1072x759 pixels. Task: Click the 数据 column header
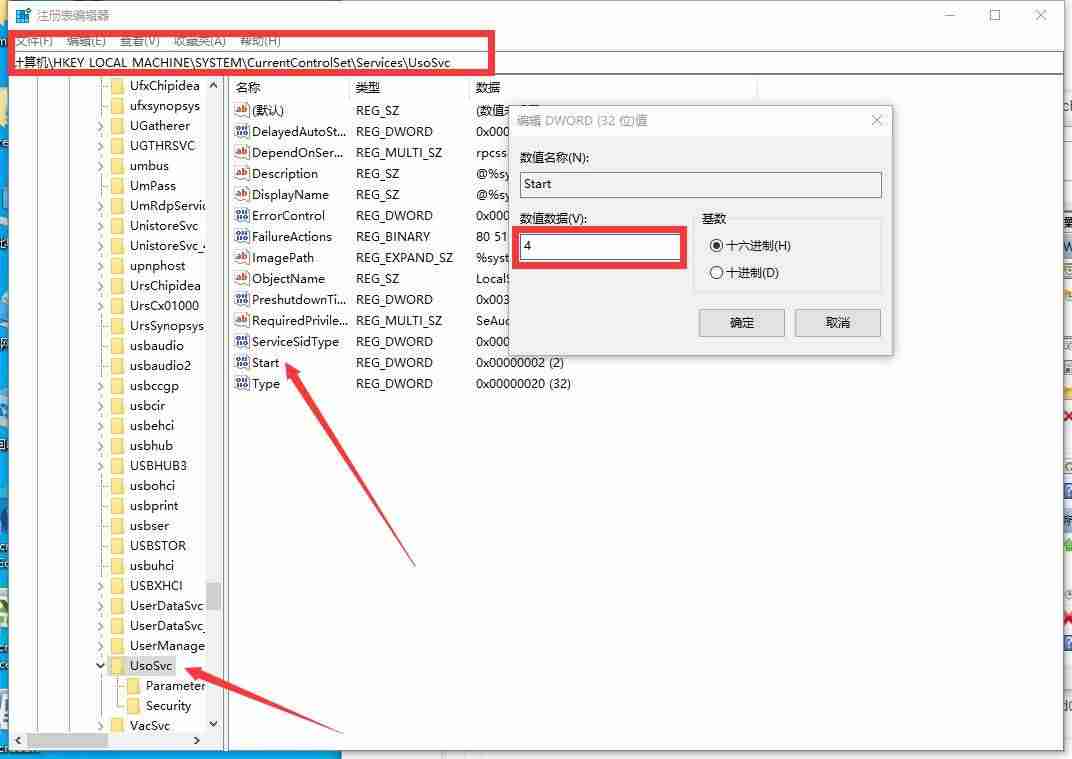point(487,87)
